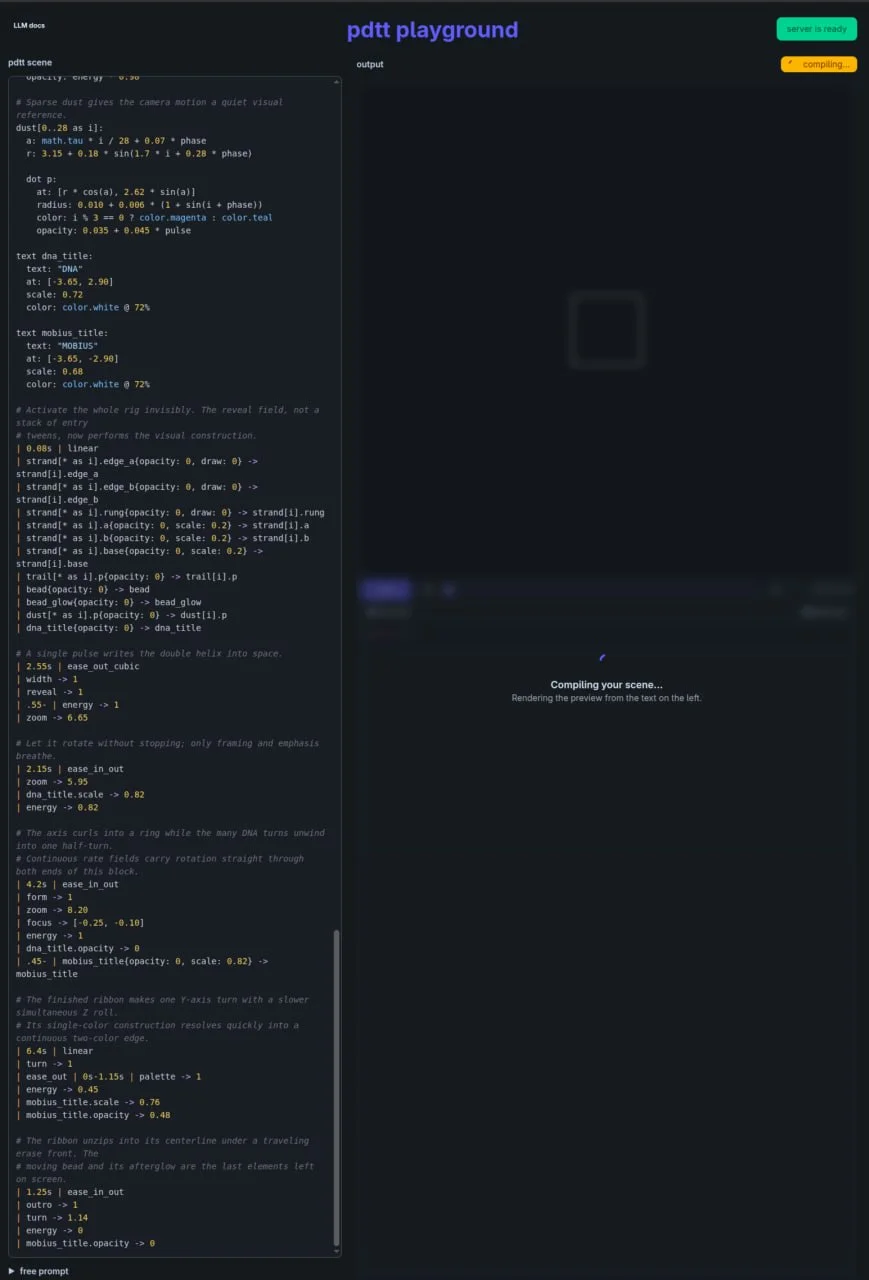Click the 'ease_out | 0s-1.15s | palette' line
The image size is (869, 1280).
pyautogui.click(x=108, y=1077)
